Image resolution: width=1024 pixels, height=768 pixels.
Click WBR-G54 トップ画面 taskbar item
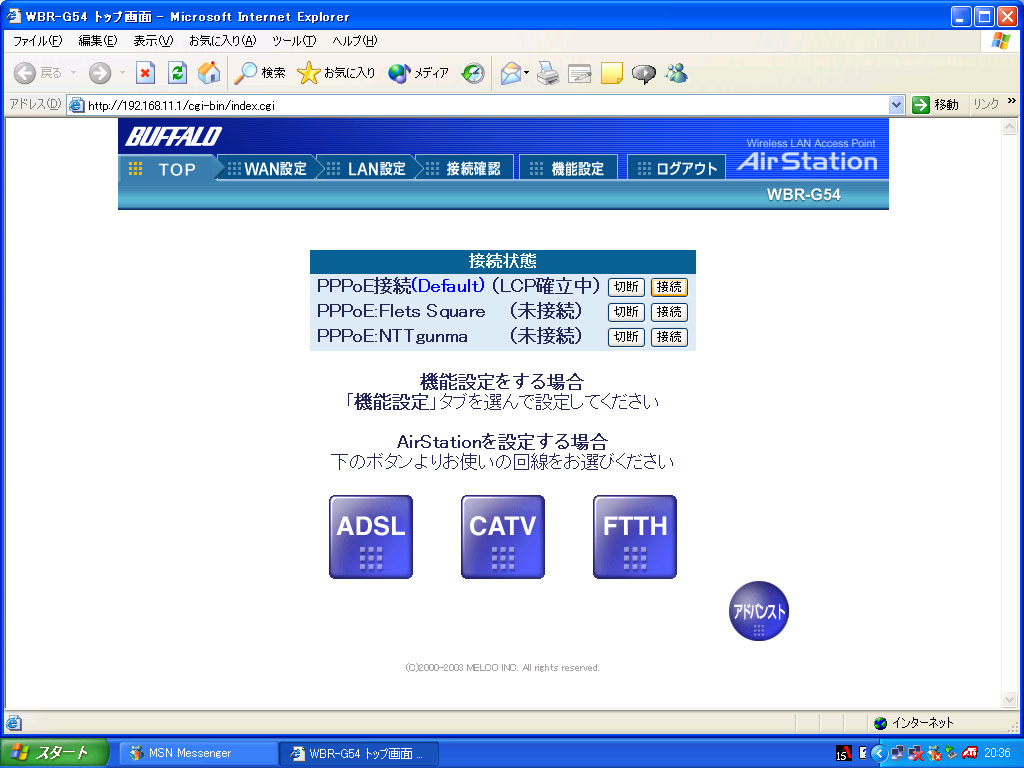(x=360, y=753)
